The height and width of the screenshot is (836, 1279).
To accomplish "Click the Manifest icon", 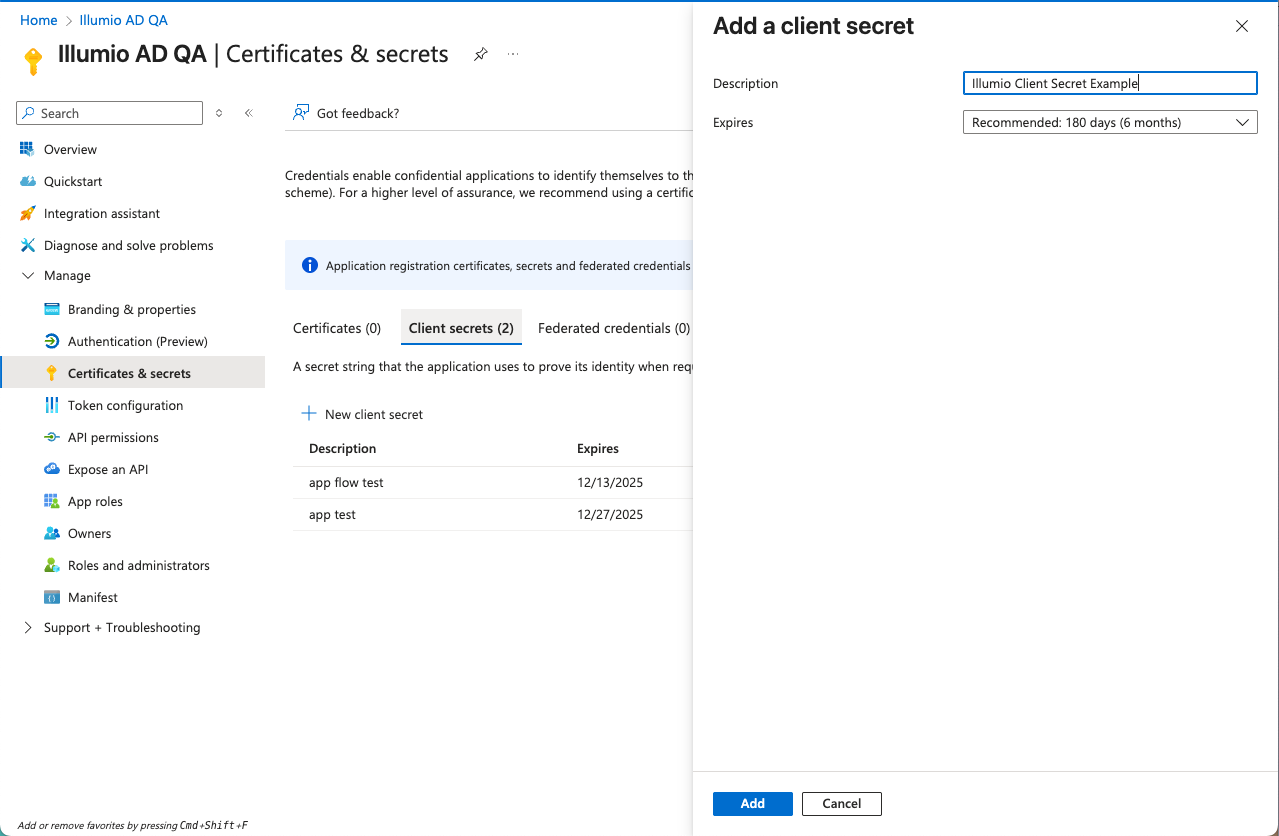I will coord(52,597).
